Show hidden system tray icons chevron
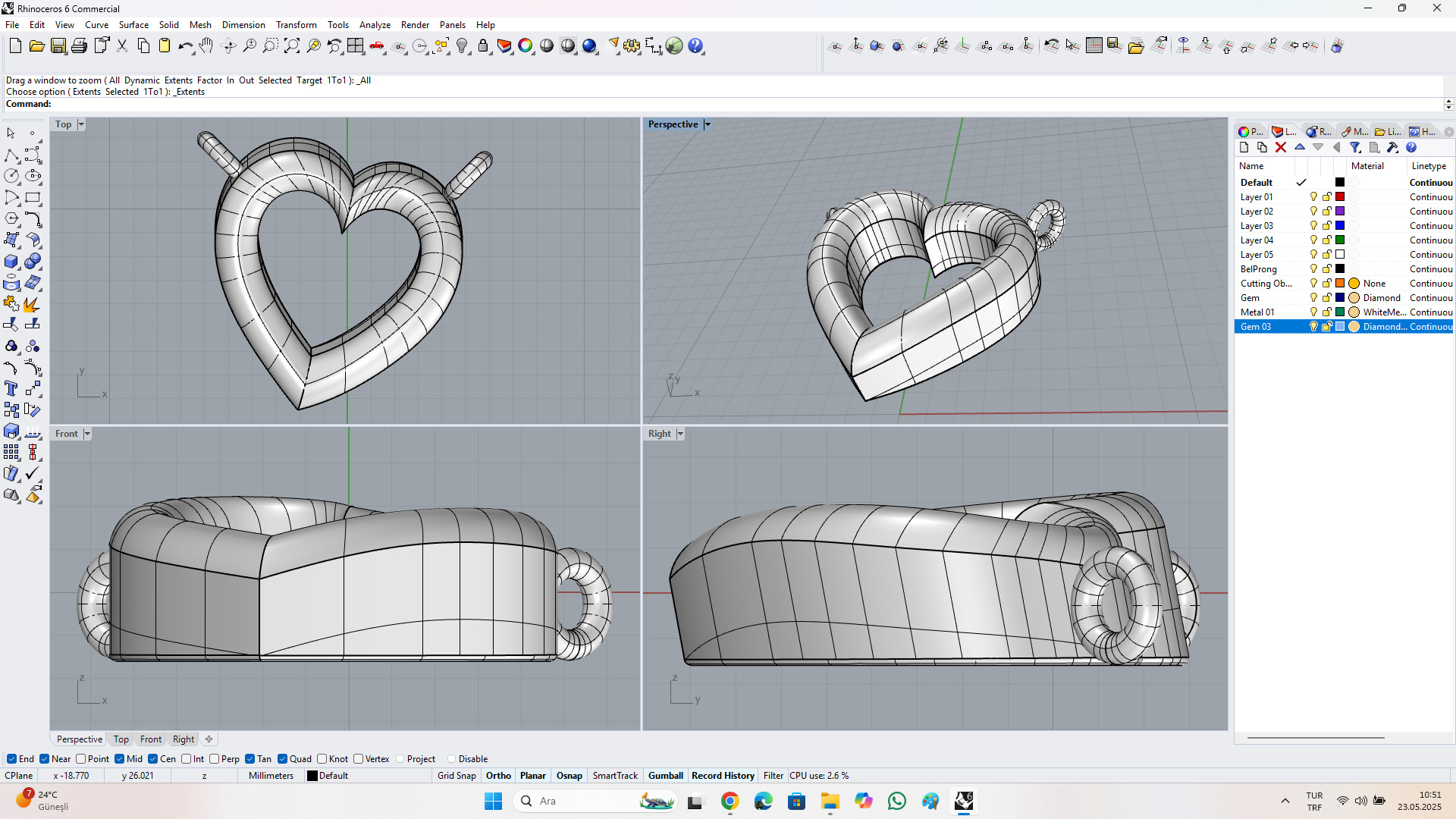1456x819 pixels. pos(1285,801)
